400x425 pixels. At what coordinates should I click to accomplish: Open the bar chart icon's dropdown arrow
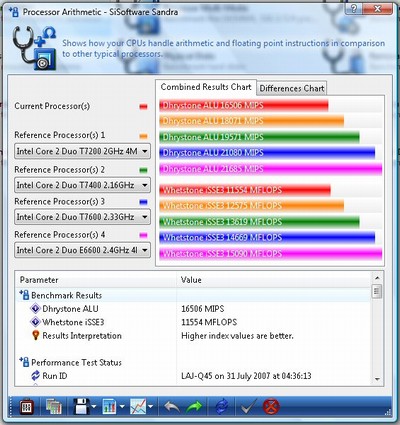click(122, 407)
